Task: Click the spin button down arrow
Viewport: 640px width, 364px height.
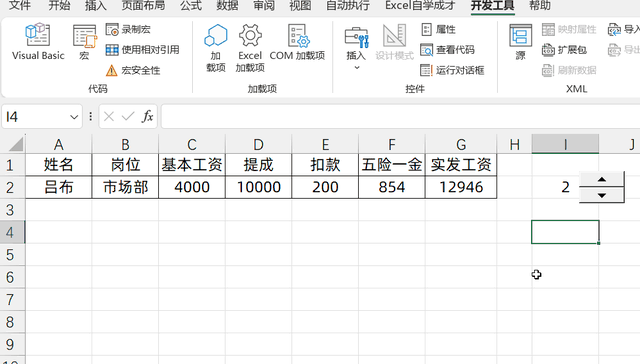Action: pos(602,195)
